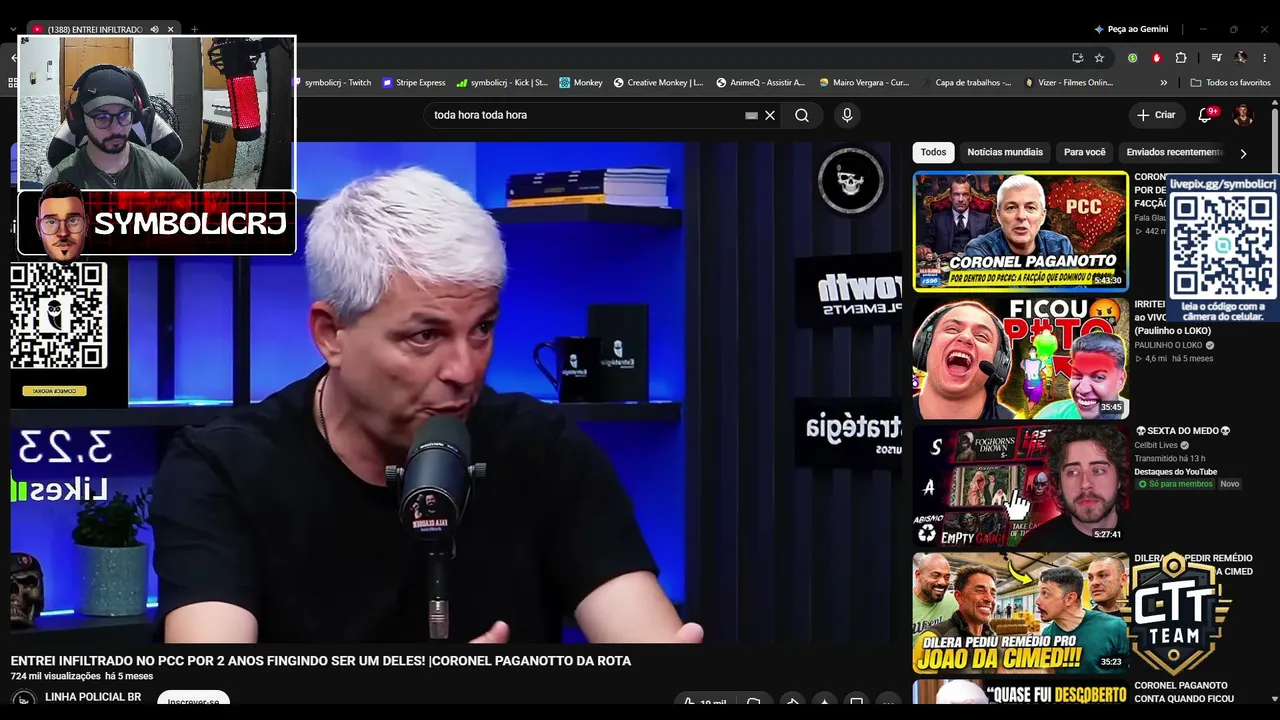Screen dimensions: 1280x720
Task: Open the Capa de trabalhos bookmark
Action: click(966, 83)
